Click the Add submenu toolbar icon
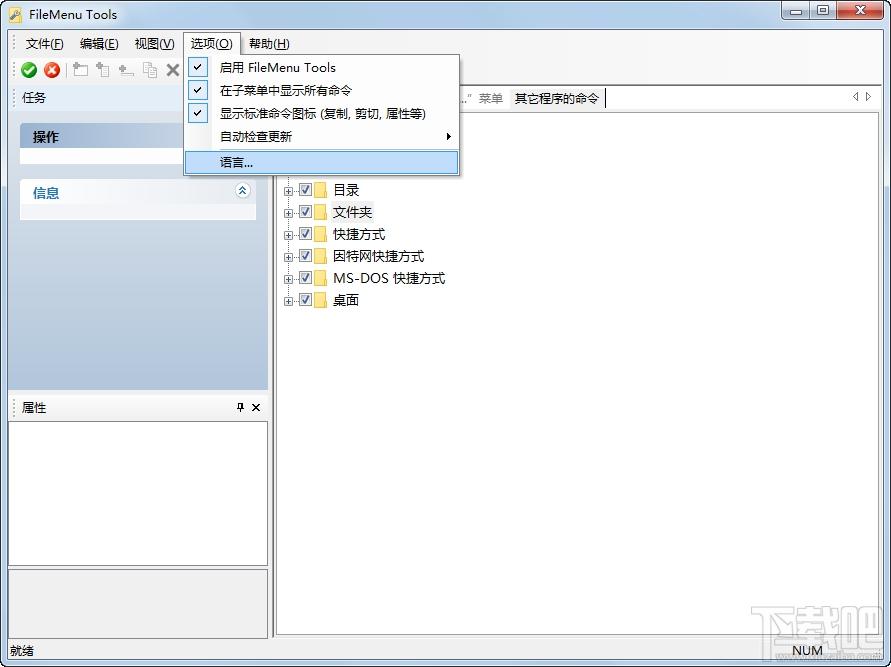Image resolution: width=891 pixels, height=667 pixels. (x=103, y=70)
